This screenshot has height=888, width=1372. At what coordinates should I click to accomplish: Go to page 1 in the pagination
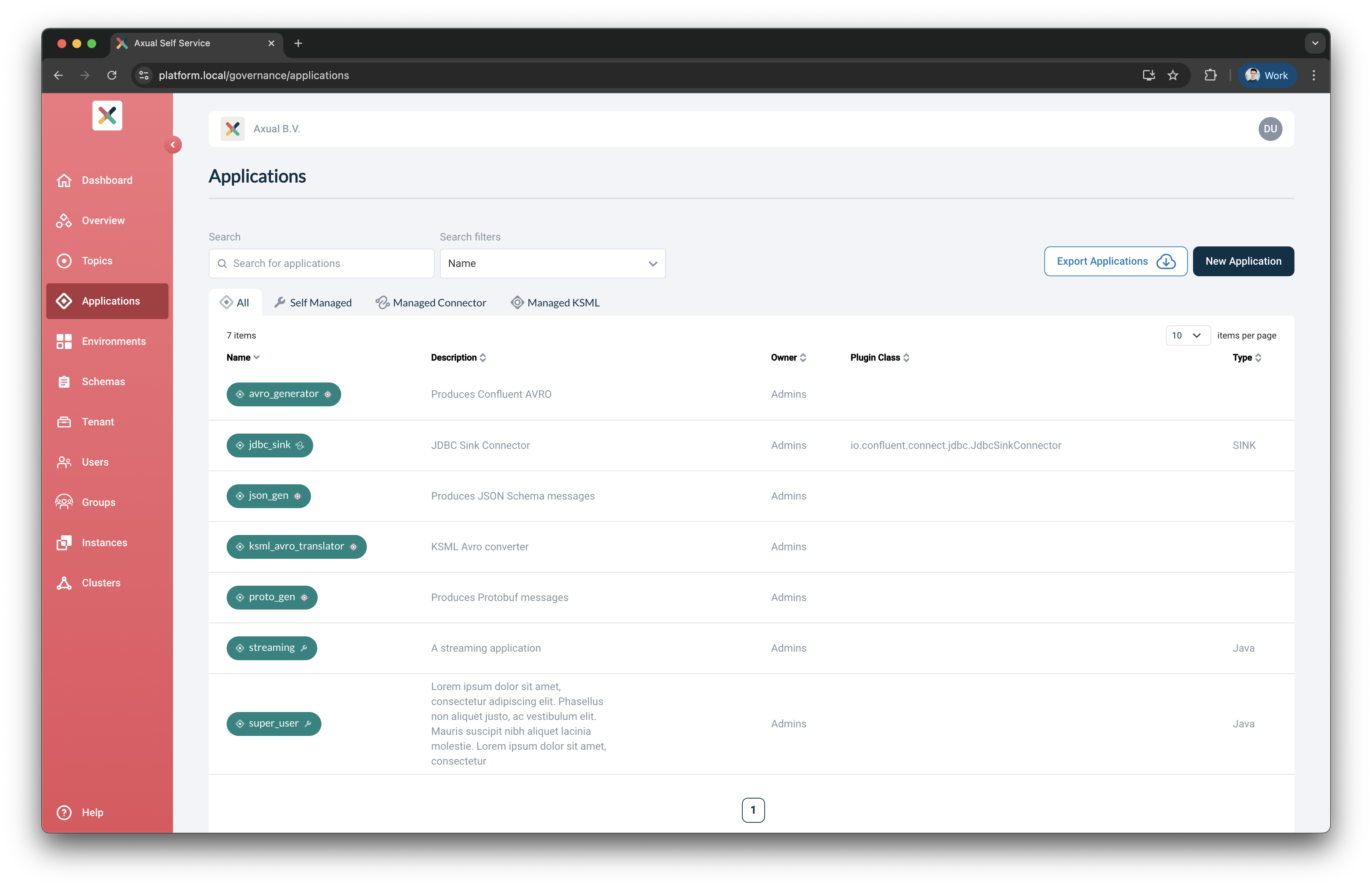click(x=753, y=810)
